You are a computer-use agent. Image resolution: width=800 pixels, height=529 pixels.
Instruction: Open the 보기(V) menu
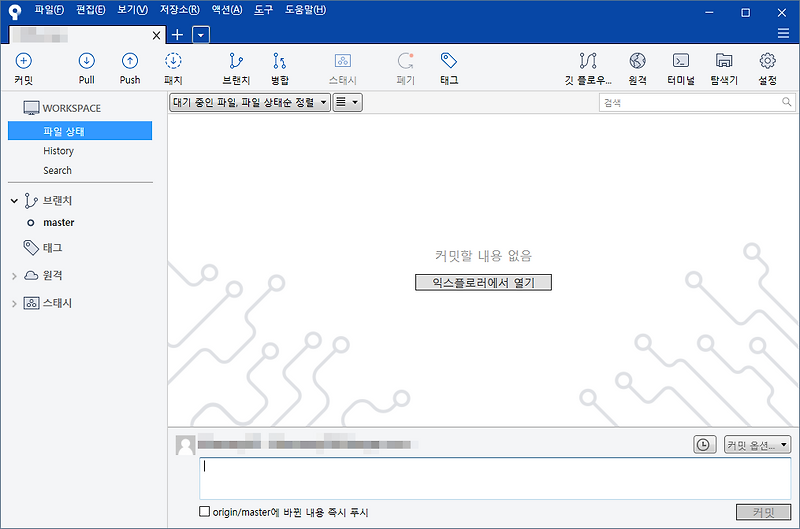tap(133, 10)
